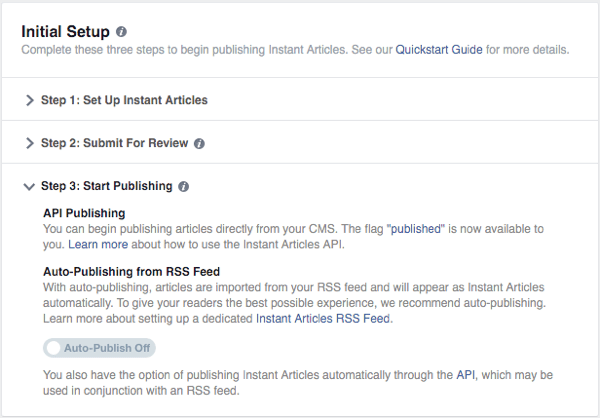Image resolution: width=600 pixels, height=418 pixels.
Task: Expand Step 1 chevron arrow
Action: point(29,100)
